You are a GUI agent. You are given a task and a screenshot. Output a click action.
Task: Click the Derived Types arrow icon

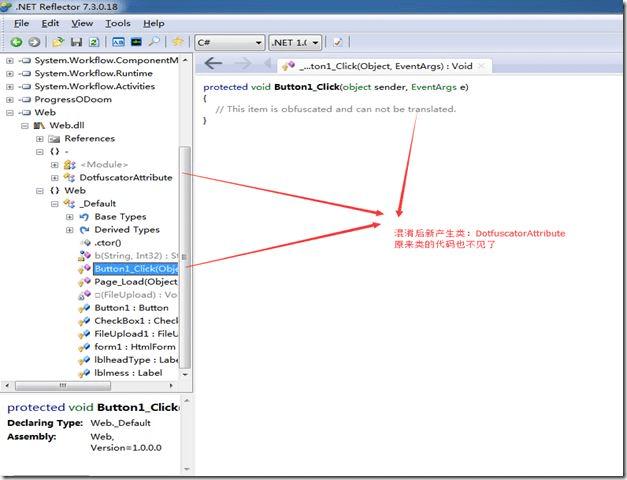pyautogui.click(x=84, y=230)
